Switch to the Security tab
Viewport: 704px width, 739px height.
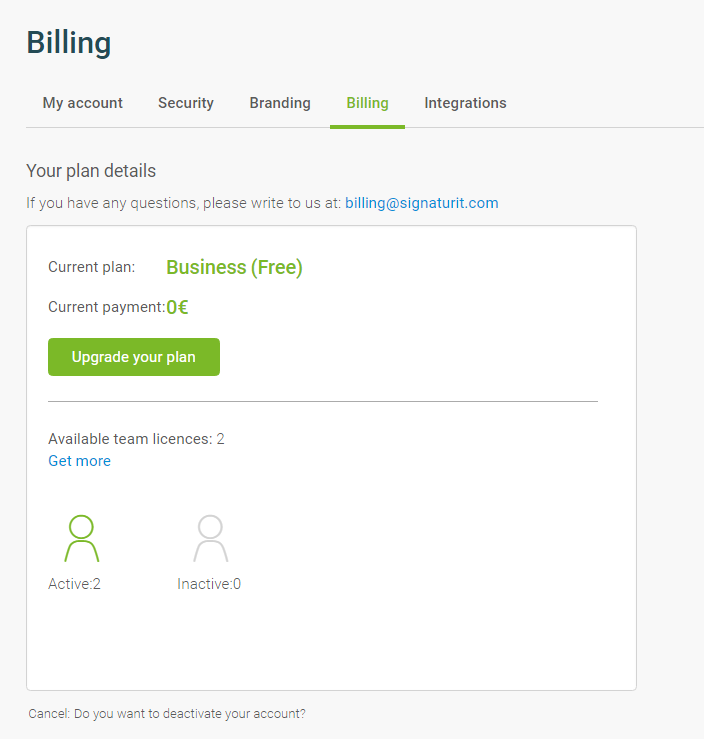tap(186, 103)
